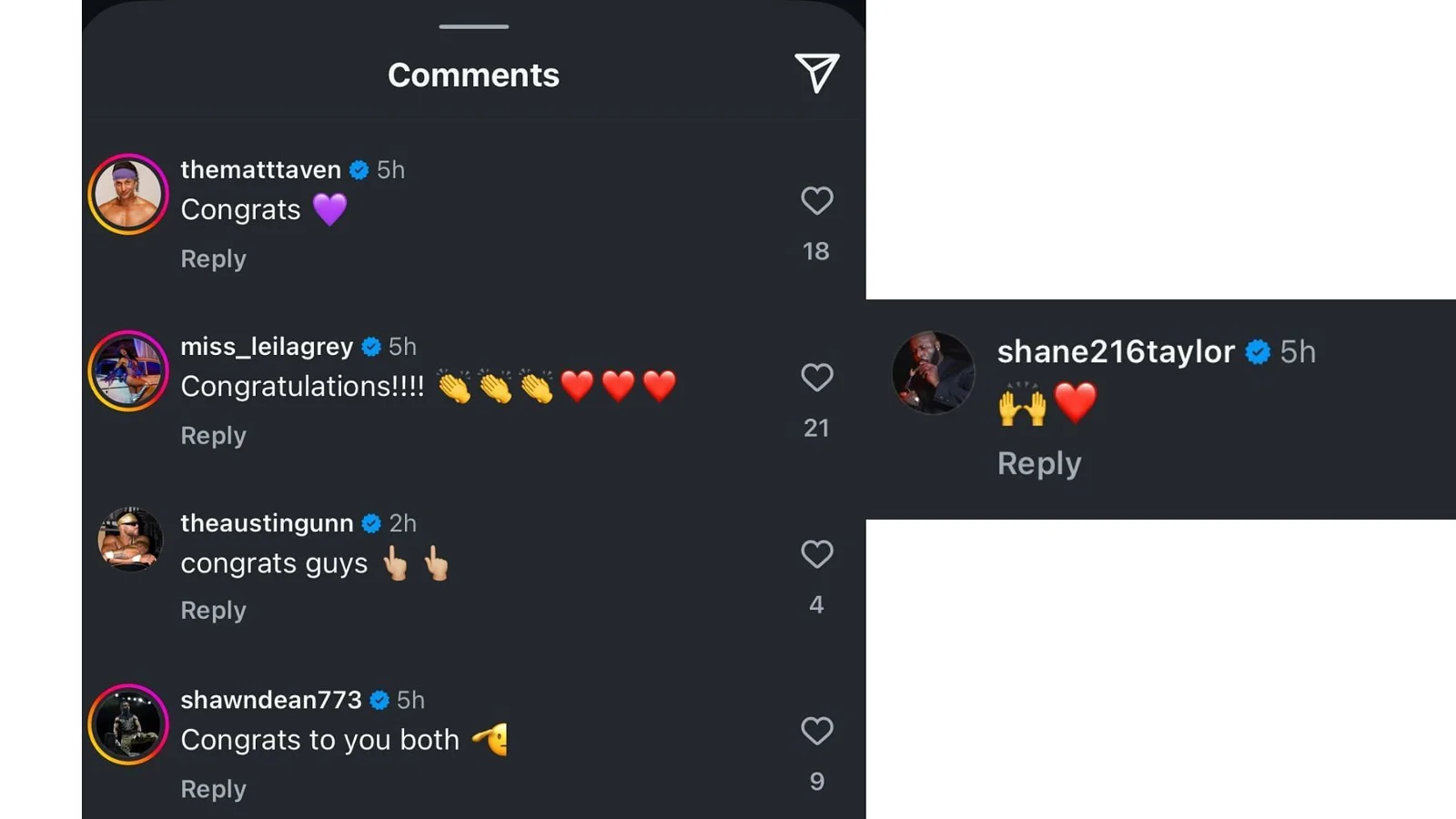Viewport: 1456px width, 819px height.
Task: Reply to shane216taylor's comment
Action: click(x=1038, y=464)
